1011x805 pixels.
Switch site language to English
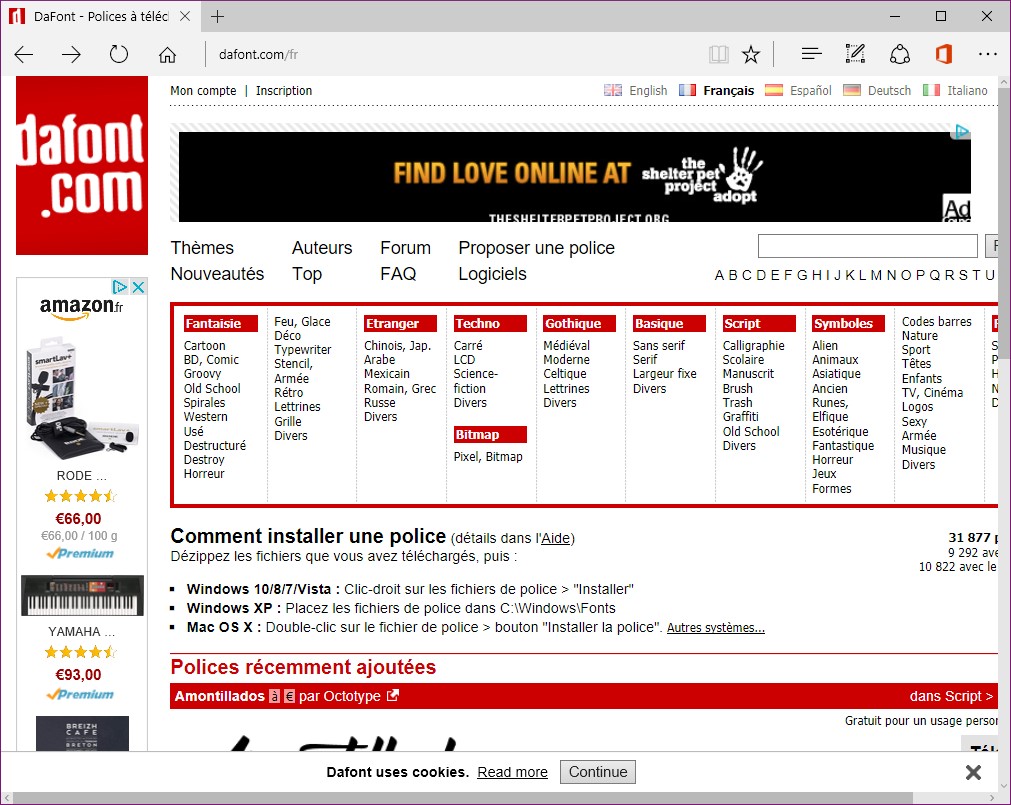tap(647, 91)
